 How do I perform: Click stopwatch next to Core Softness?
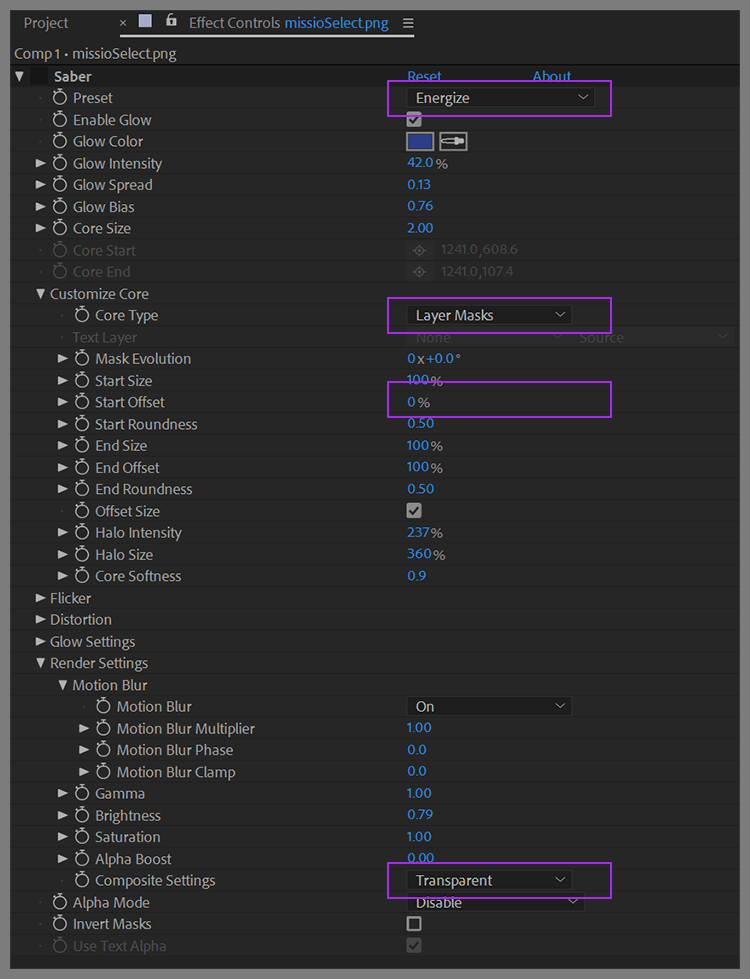coord(82,576)
